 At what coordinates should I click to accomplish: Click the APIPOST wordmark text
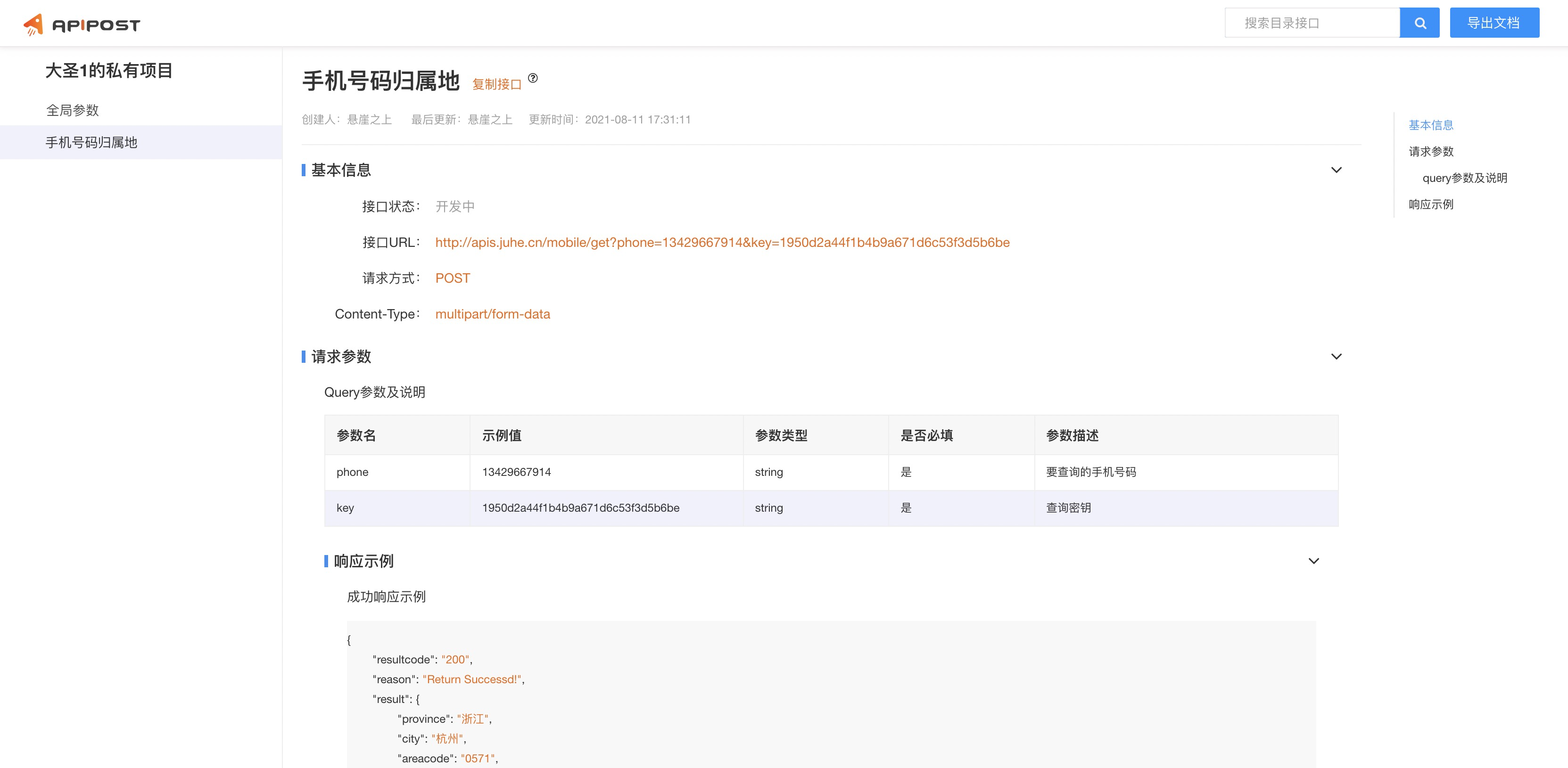click(96, 25)
